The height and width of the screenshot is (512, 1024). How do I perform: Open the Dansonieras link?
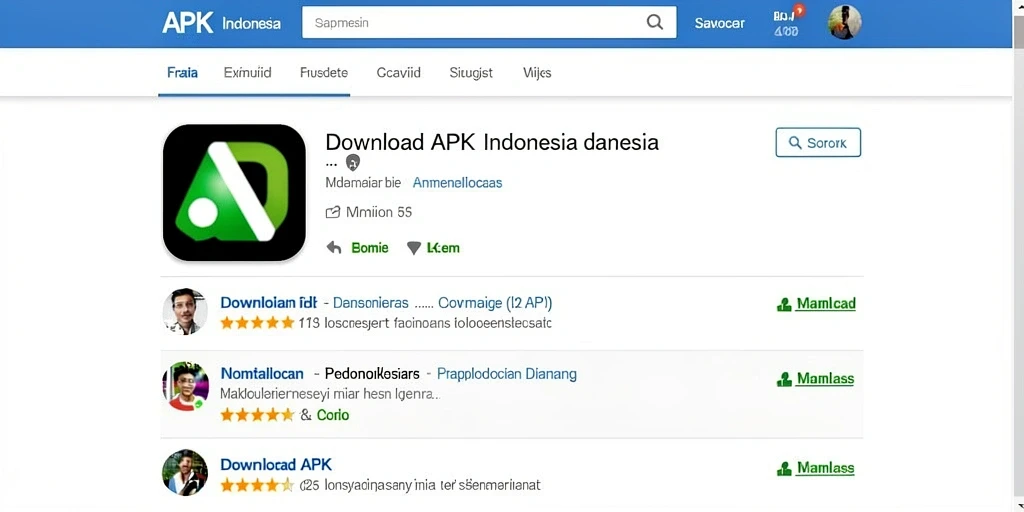pyautogui.click(x=370, y=302)
